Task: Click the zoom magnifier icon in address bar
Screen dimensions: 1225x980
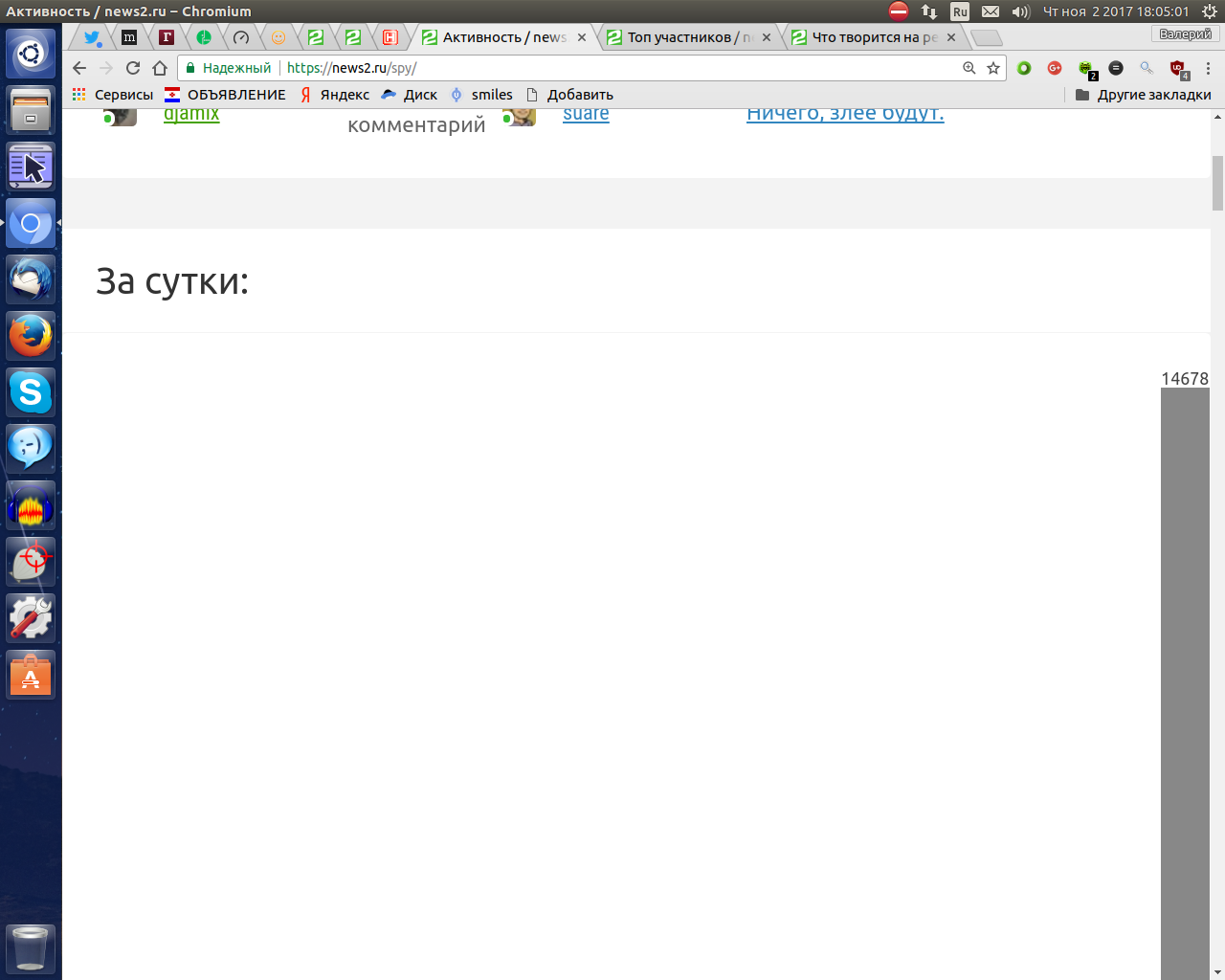Action: pyautogui.click(x=969, y=68)
